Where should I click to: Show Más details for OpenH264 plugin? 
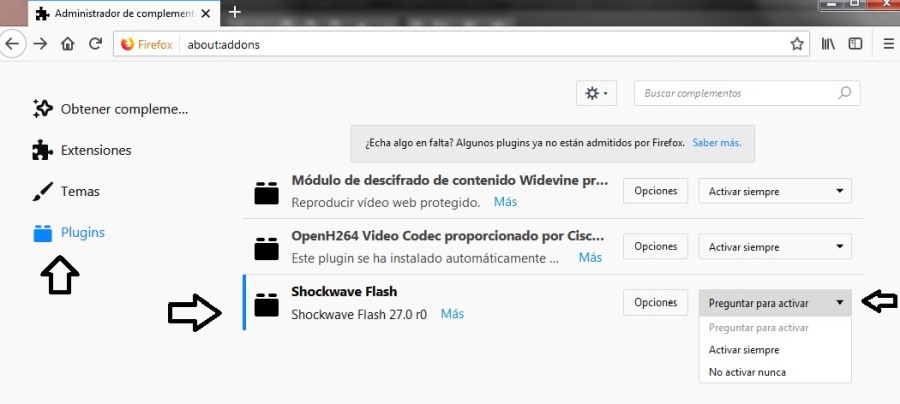[590, 258]
